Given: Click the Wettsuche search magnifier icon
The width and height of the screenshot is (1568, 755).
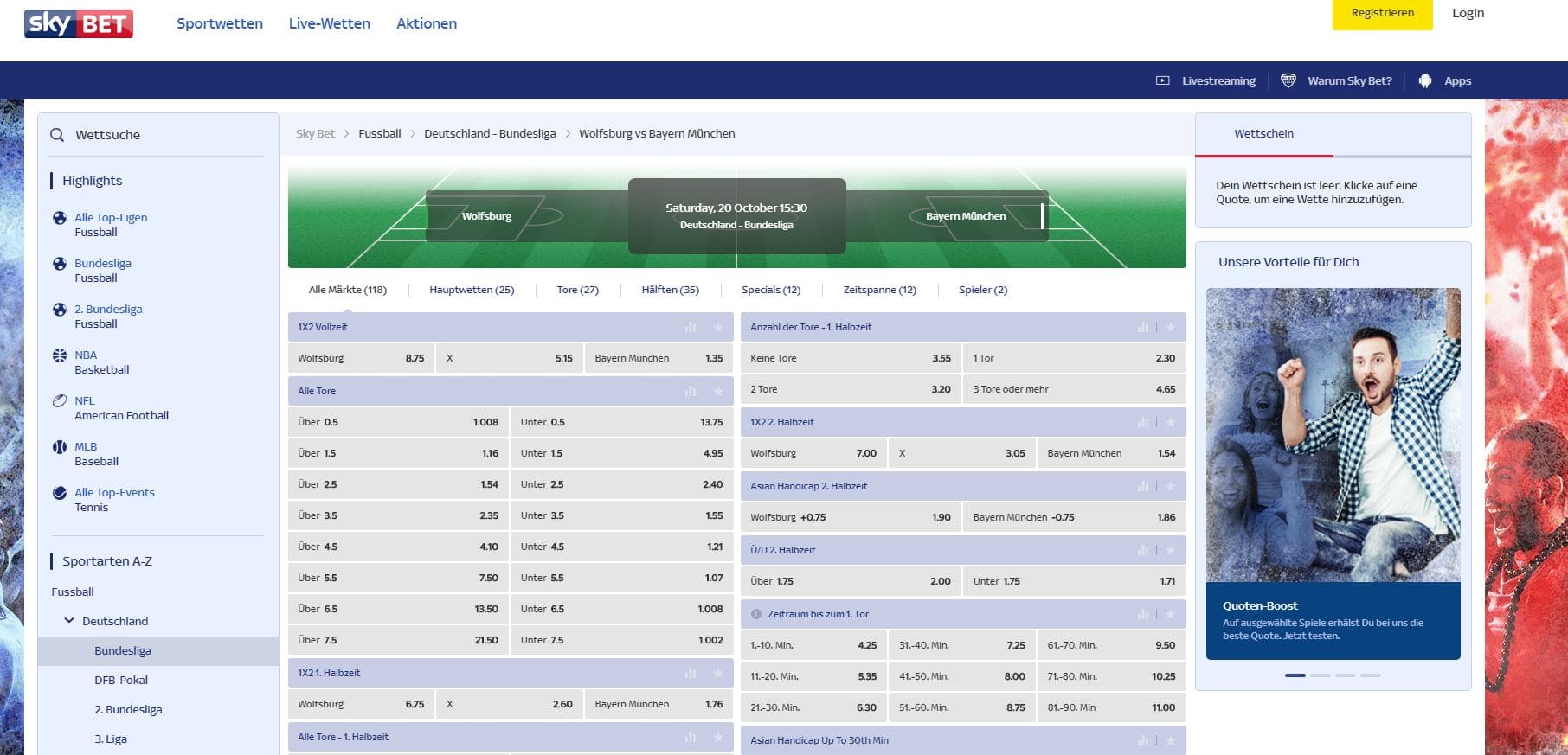Looking at the screenshot, I should tap(57, 135).
